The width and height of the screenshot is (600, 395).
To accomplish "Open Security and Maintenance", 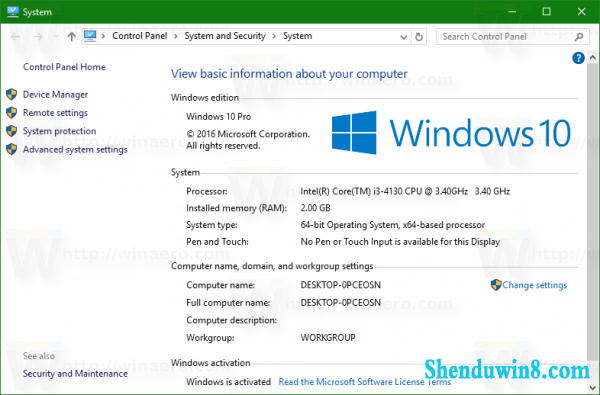I will (x=75, y=374).
